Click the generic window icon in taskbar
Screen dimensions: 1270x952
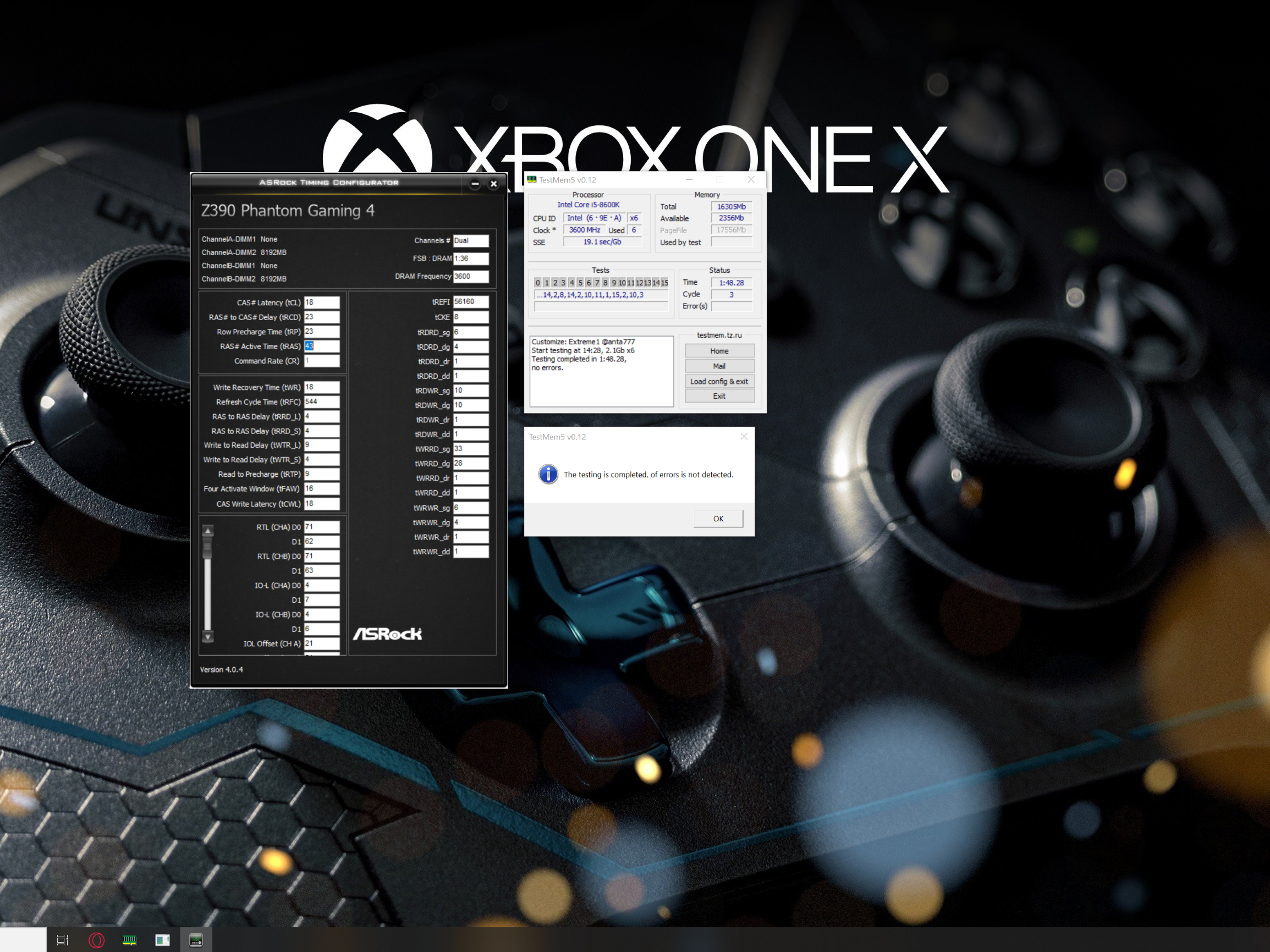click(162, 940)
